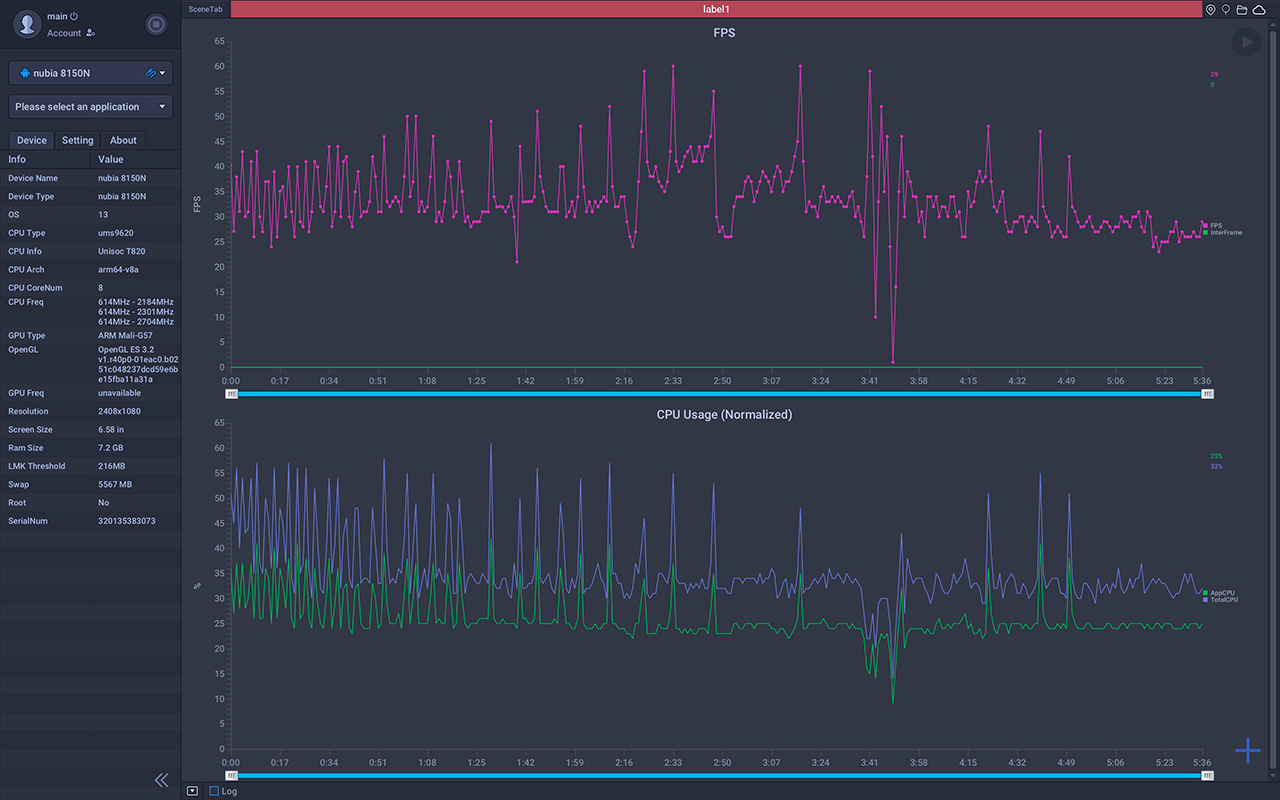
Task: Click the GPU Type value ARM Mali-G57
Action: coord(124,336)
